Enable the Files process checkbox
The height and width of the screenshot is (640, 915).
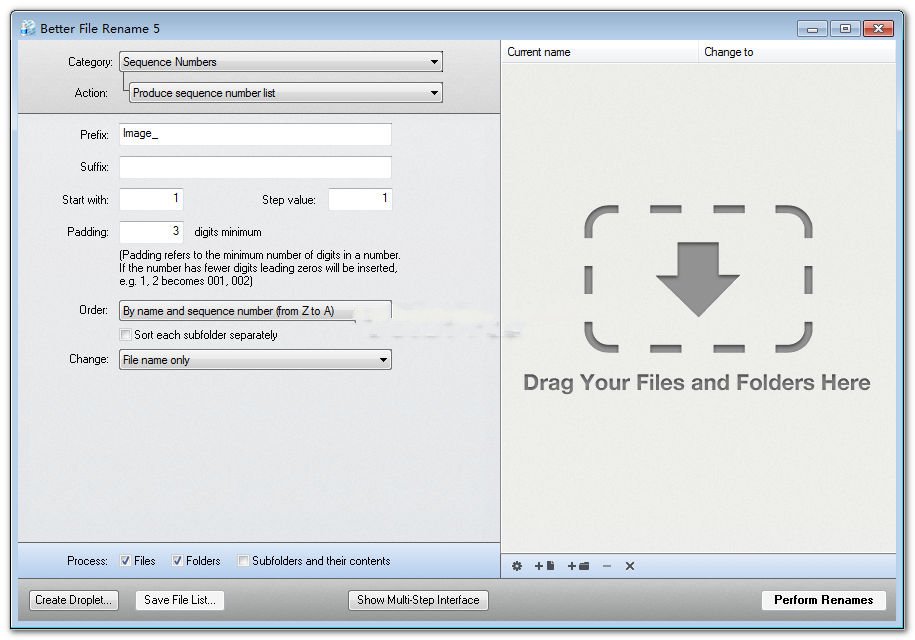pyautogui.click(x=124, y=561)
